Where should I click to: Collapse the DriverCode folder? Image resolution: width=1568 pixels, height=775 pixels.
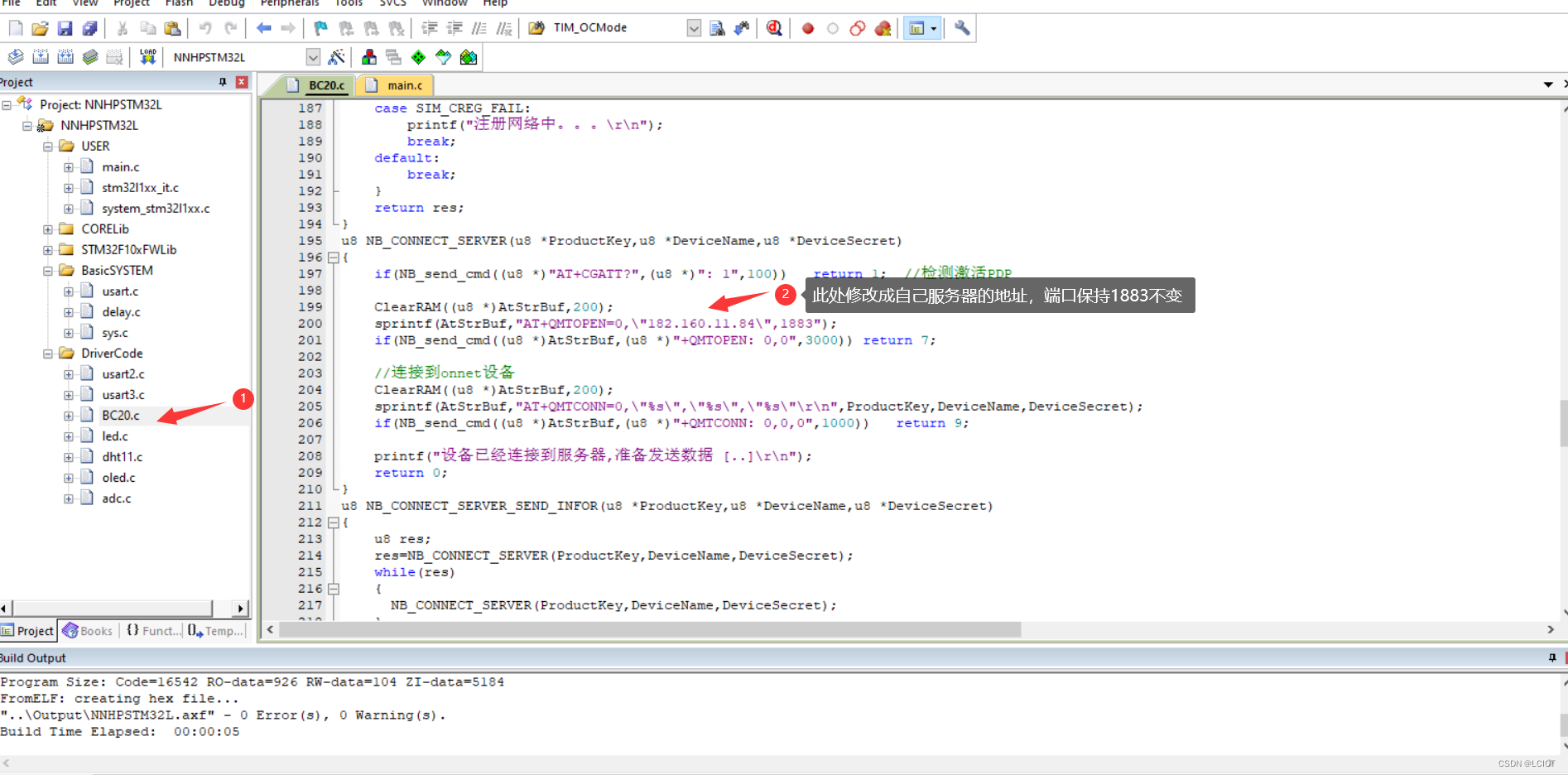(x=48, y=354)
